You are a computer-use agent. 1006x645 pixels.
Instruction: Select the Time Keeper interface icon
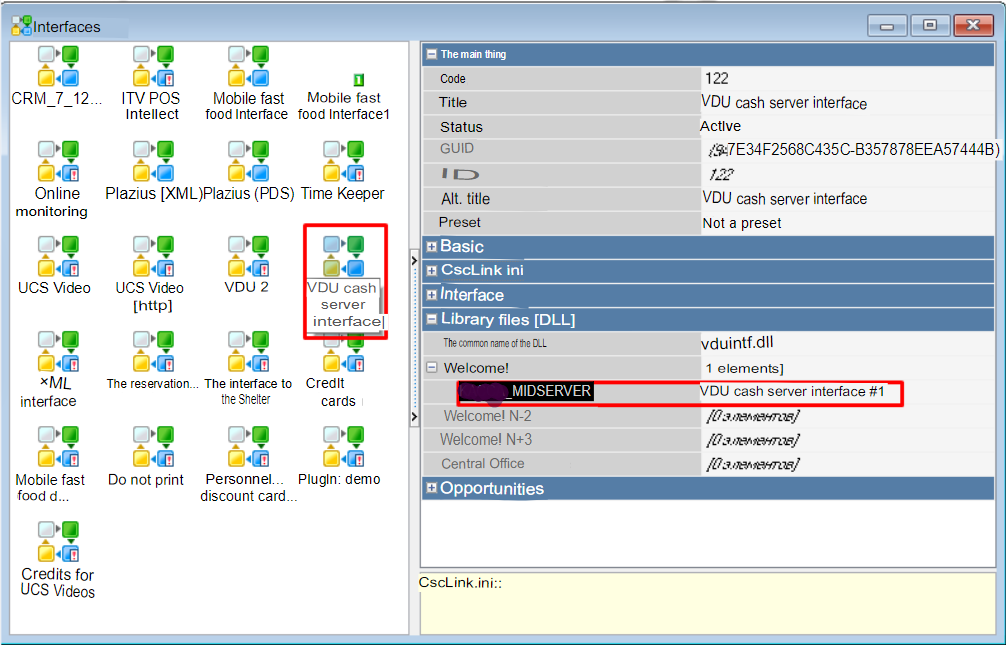pos(342,161)
